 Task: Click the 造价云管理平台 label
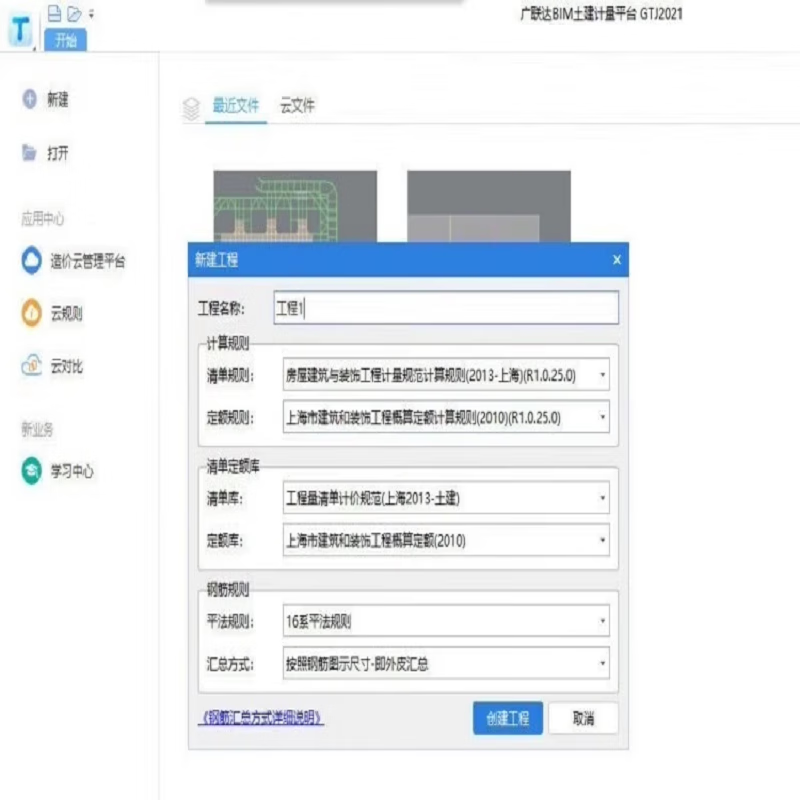pyautogui.click(x=88, y=261)
